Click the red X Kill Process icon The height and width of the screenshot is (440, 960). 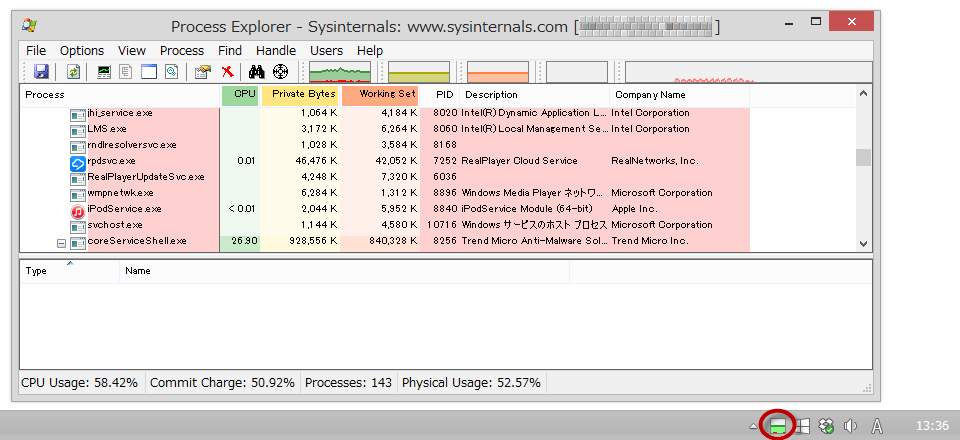[x=228, y=72]
